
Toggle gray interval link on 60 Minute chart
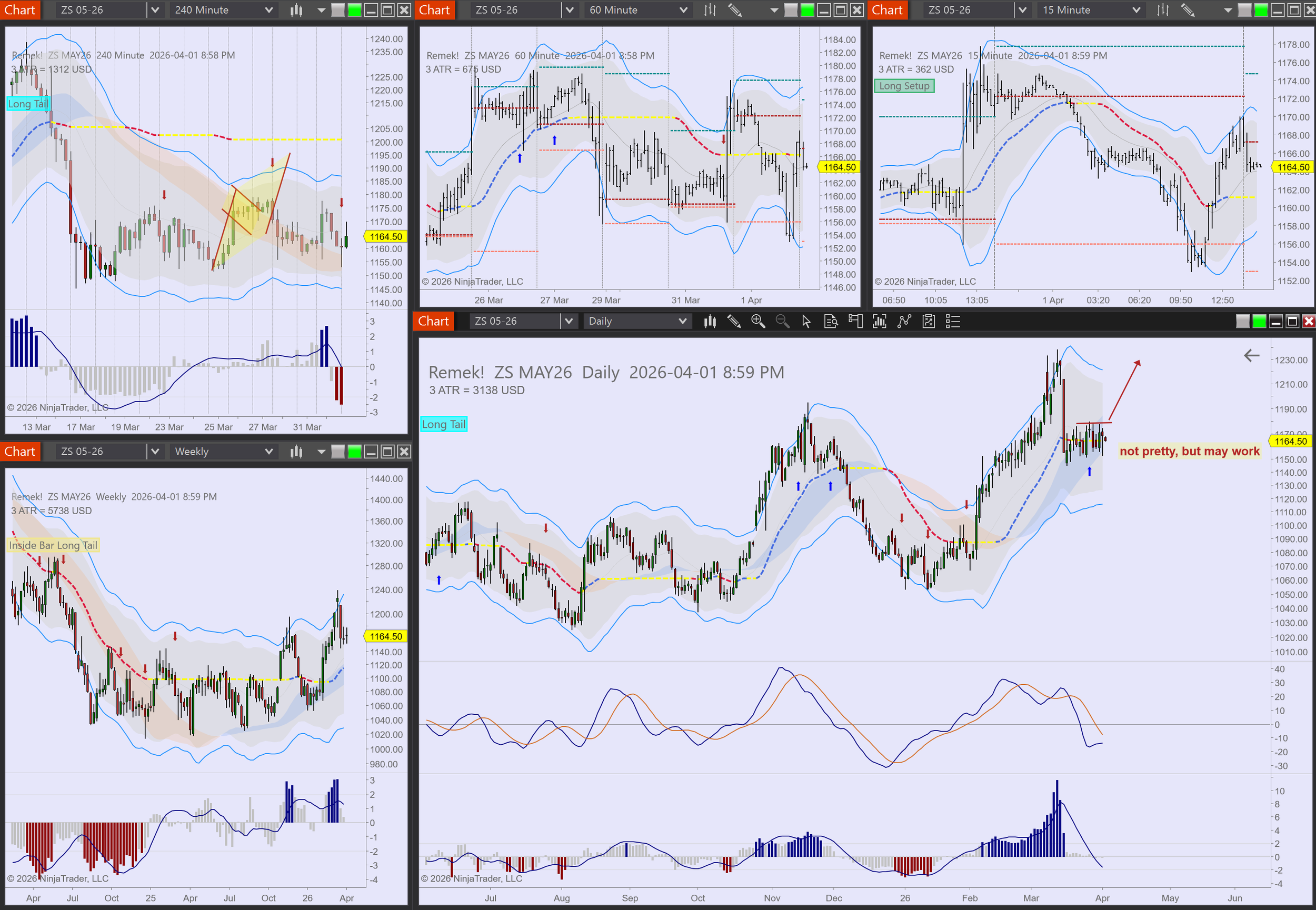[x=791, y=11]
